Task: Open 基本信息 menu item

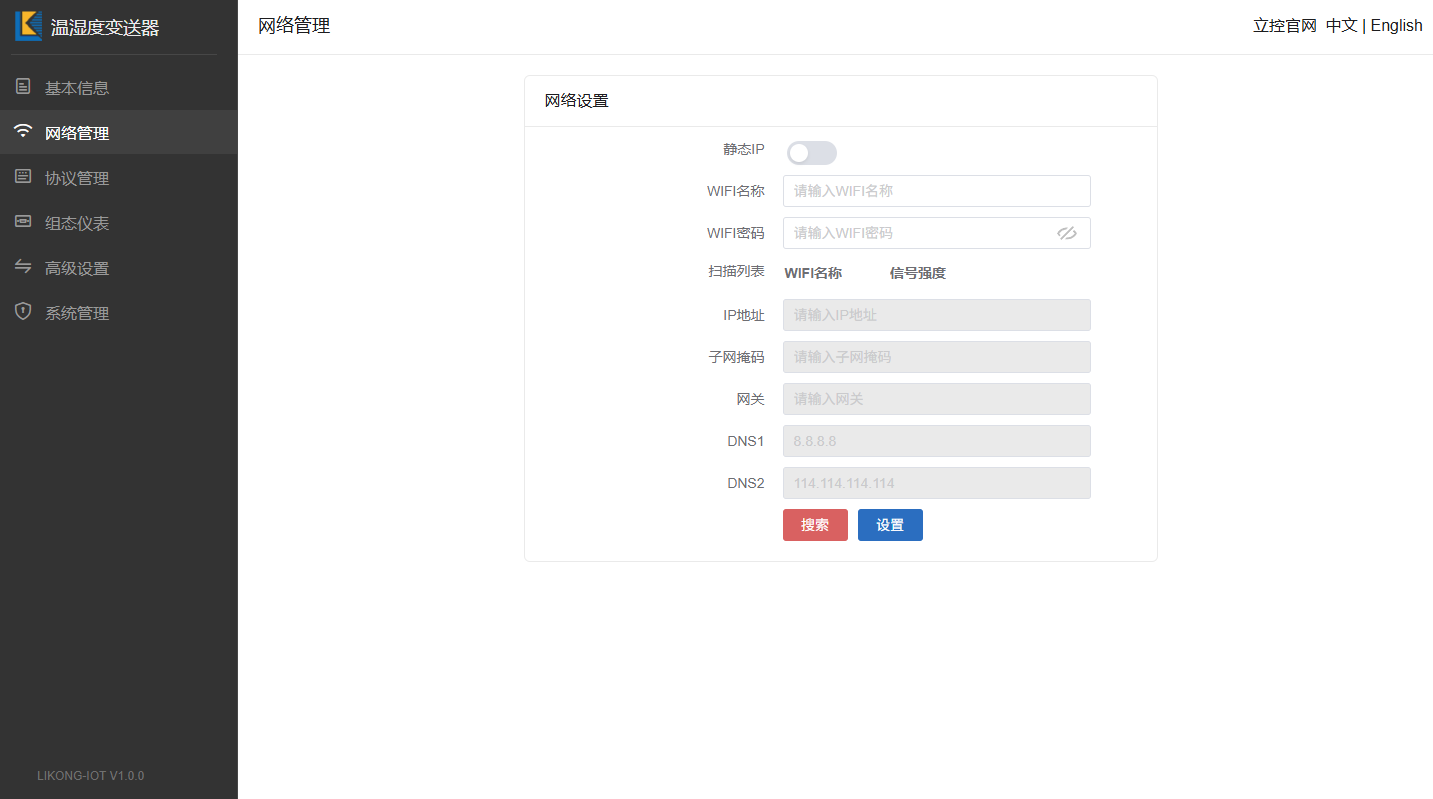Action: (x=119, y=88)
